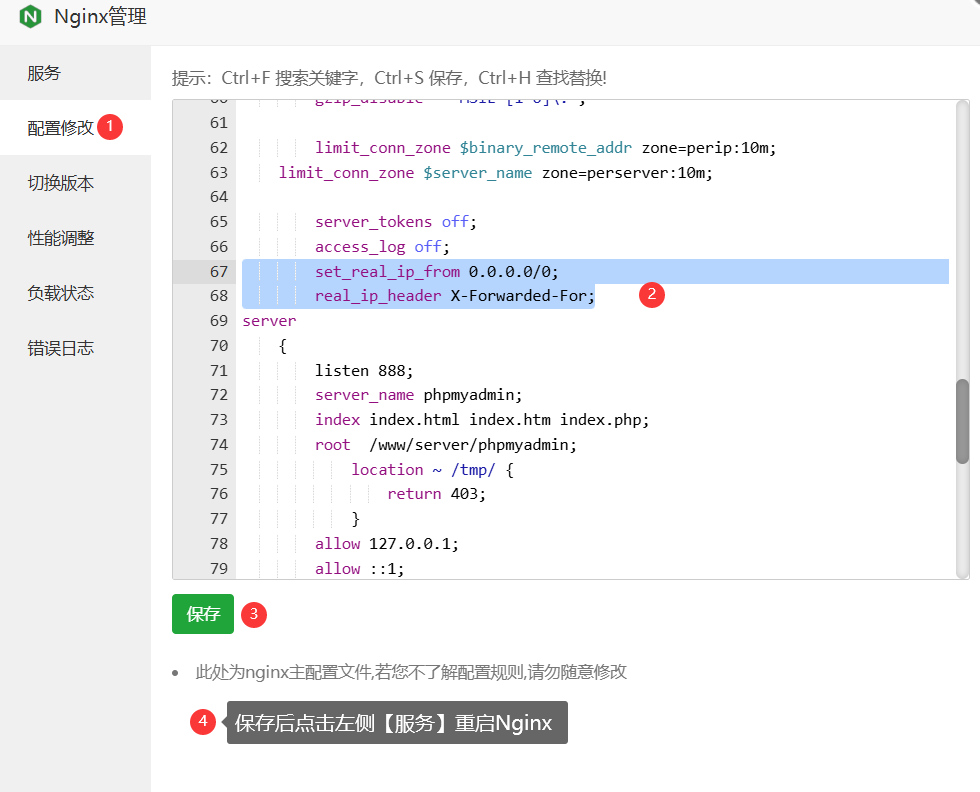Open the 服务 service tab
Image resolution: width=980 pixels, height=792 pixels.
tap(75, 73)
